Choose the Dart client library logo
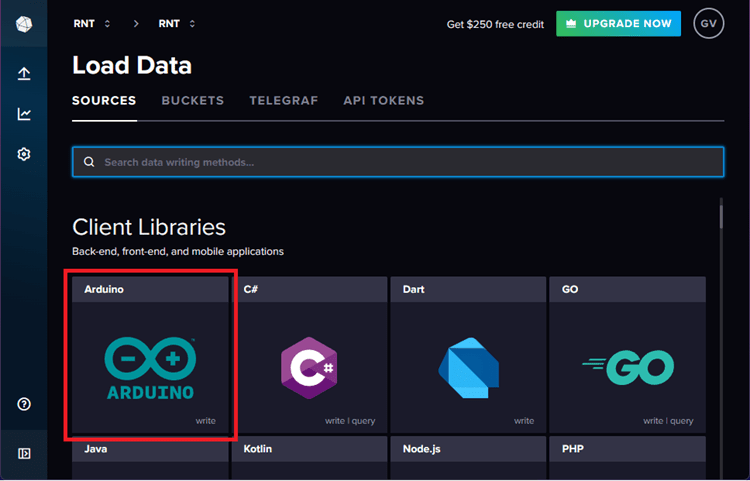Screen dimensions: 750x481 click(x=468, y=368)
